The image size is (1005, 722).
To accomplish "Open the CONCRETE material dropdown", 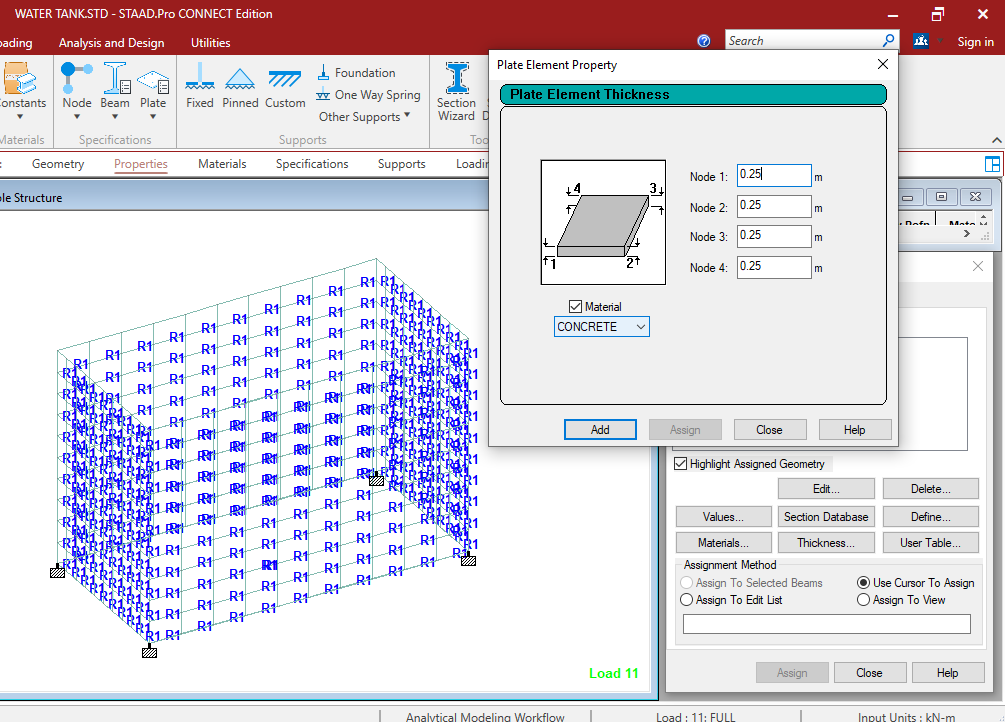I will point(601,327).
